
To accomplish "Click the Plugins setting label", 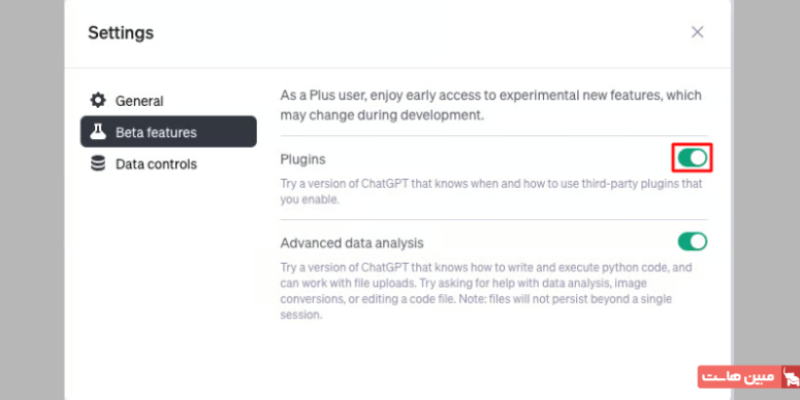I will point(303,160).
